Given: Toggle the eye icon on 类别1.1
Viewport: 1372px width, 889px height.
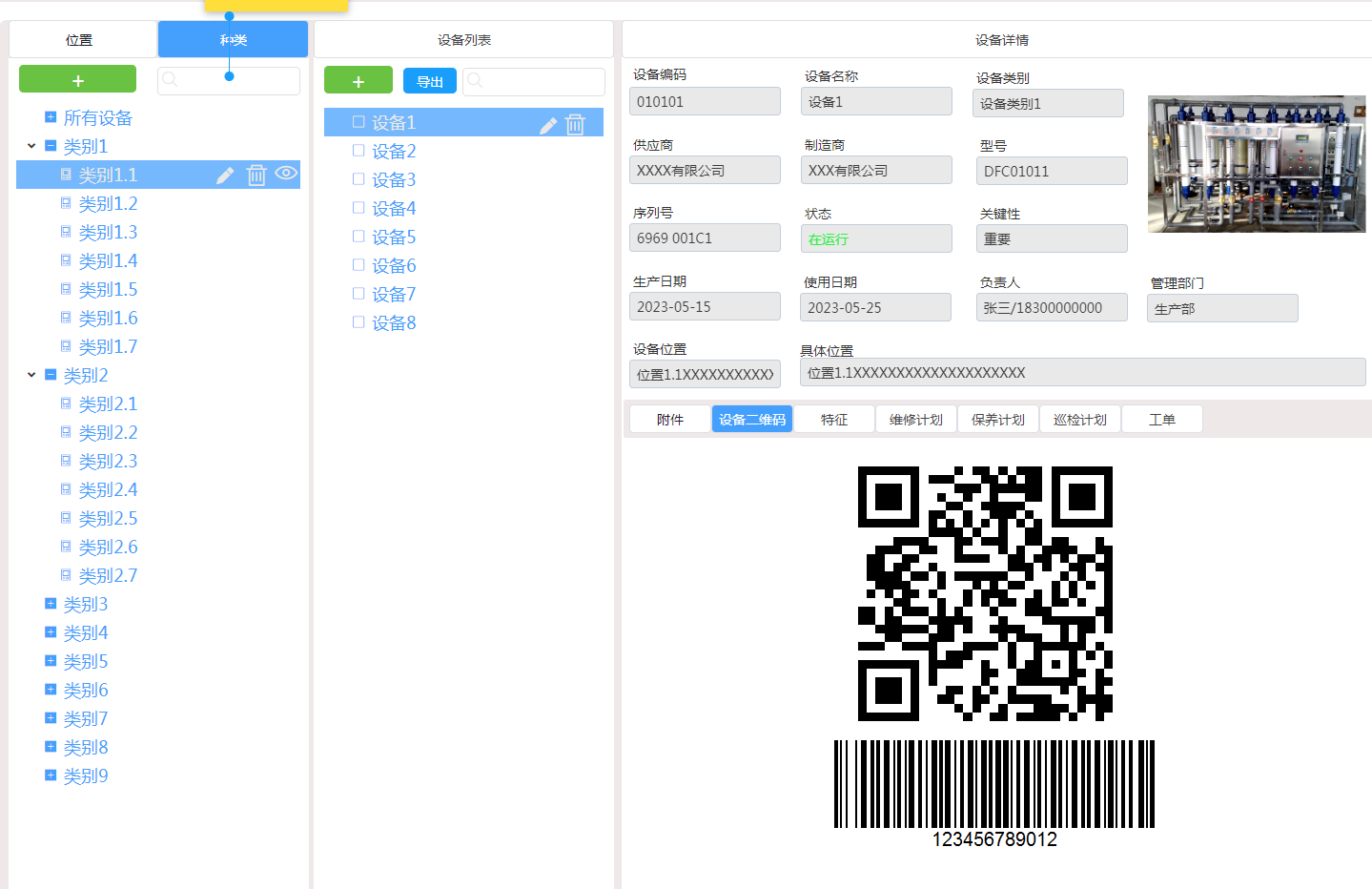Looking at the screenshot, I should click(x=286, y=174).
